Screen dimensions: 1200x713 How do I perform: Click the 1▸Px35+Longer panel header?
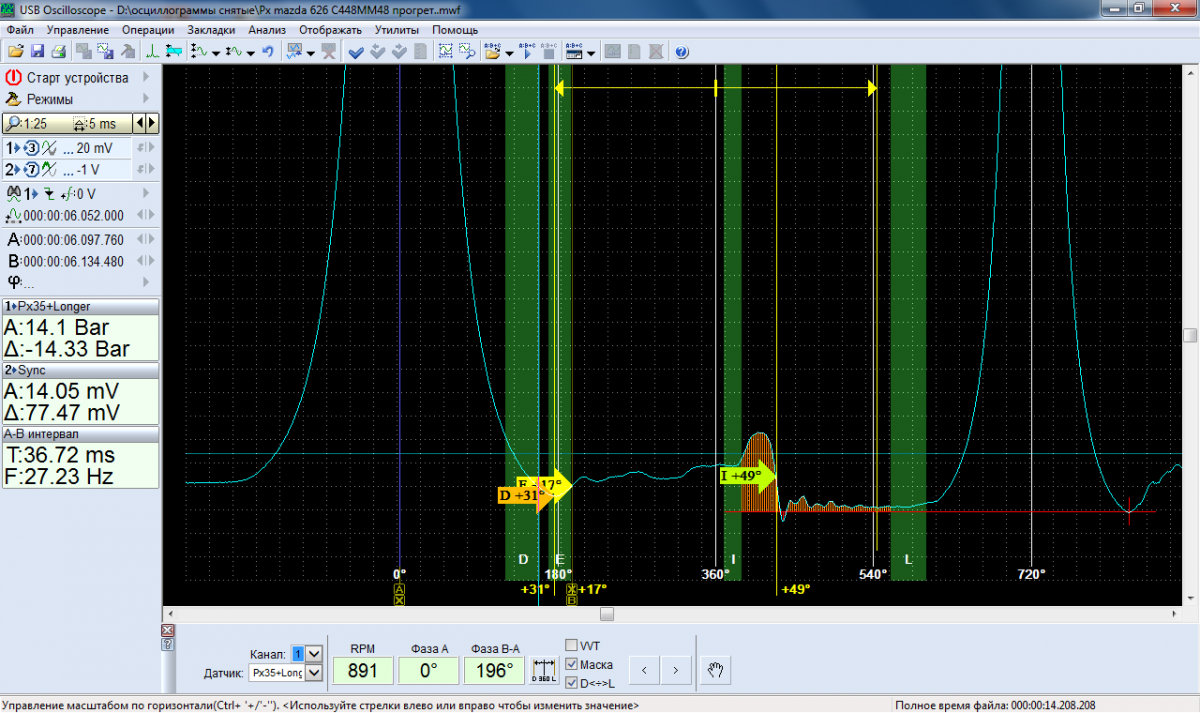tap(80, 306)
